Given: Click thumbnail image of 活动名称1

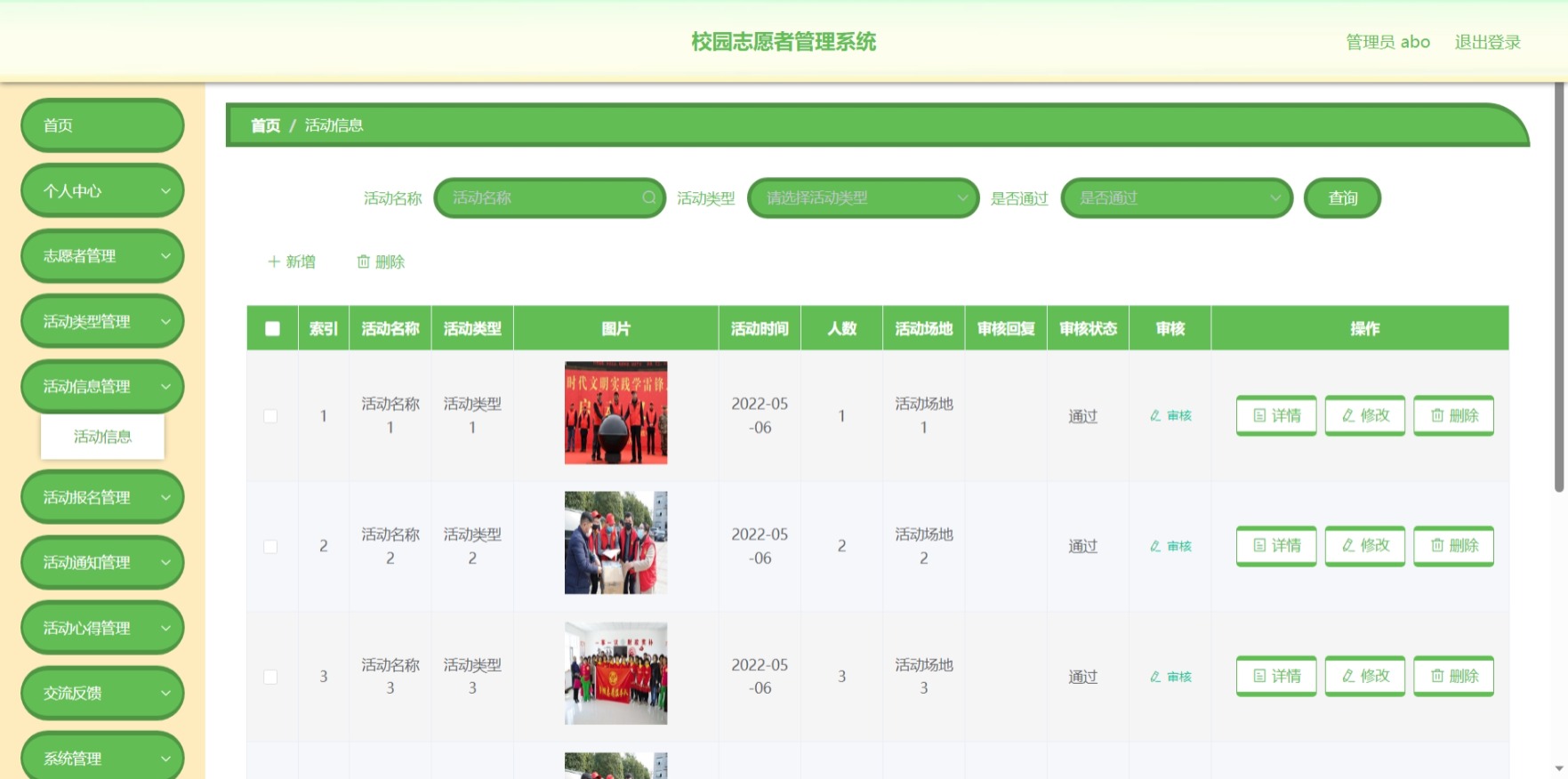Looking at the screenshot, I should (615, 413).
